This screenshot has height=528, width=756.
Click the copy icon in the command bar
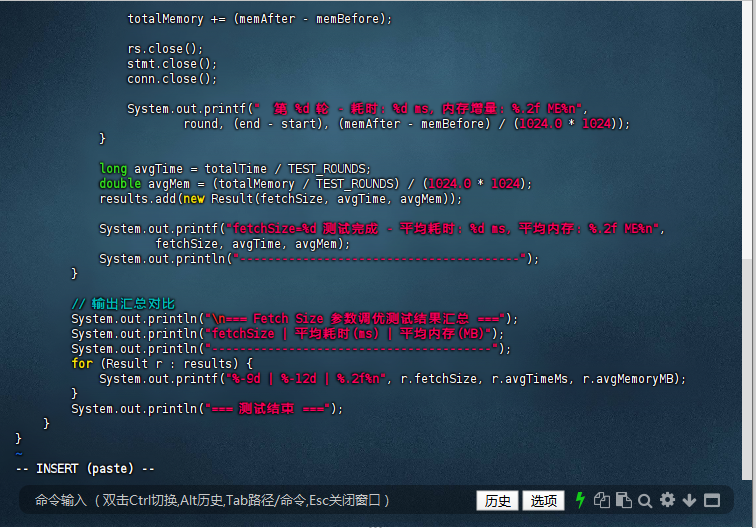602,501
